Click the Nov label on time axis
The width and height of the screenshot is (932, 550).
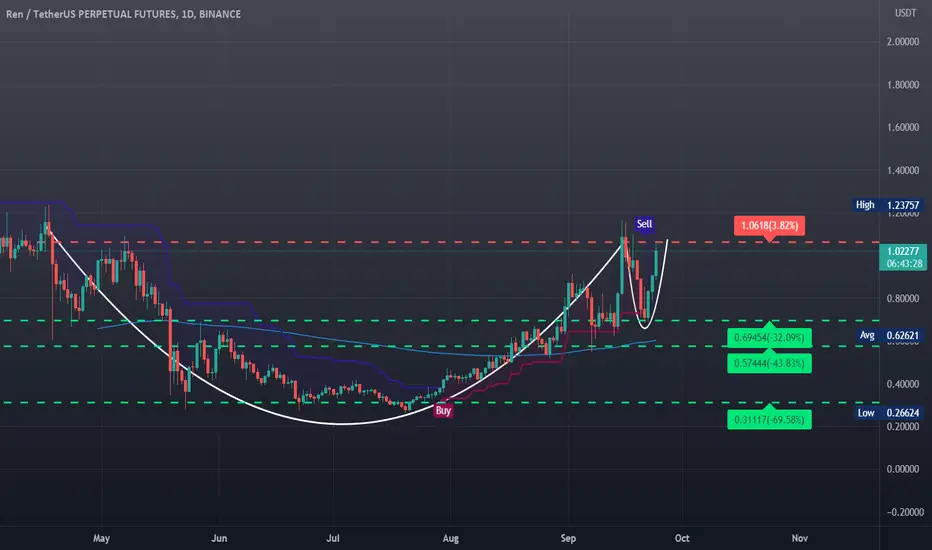(x=799, y=538)
